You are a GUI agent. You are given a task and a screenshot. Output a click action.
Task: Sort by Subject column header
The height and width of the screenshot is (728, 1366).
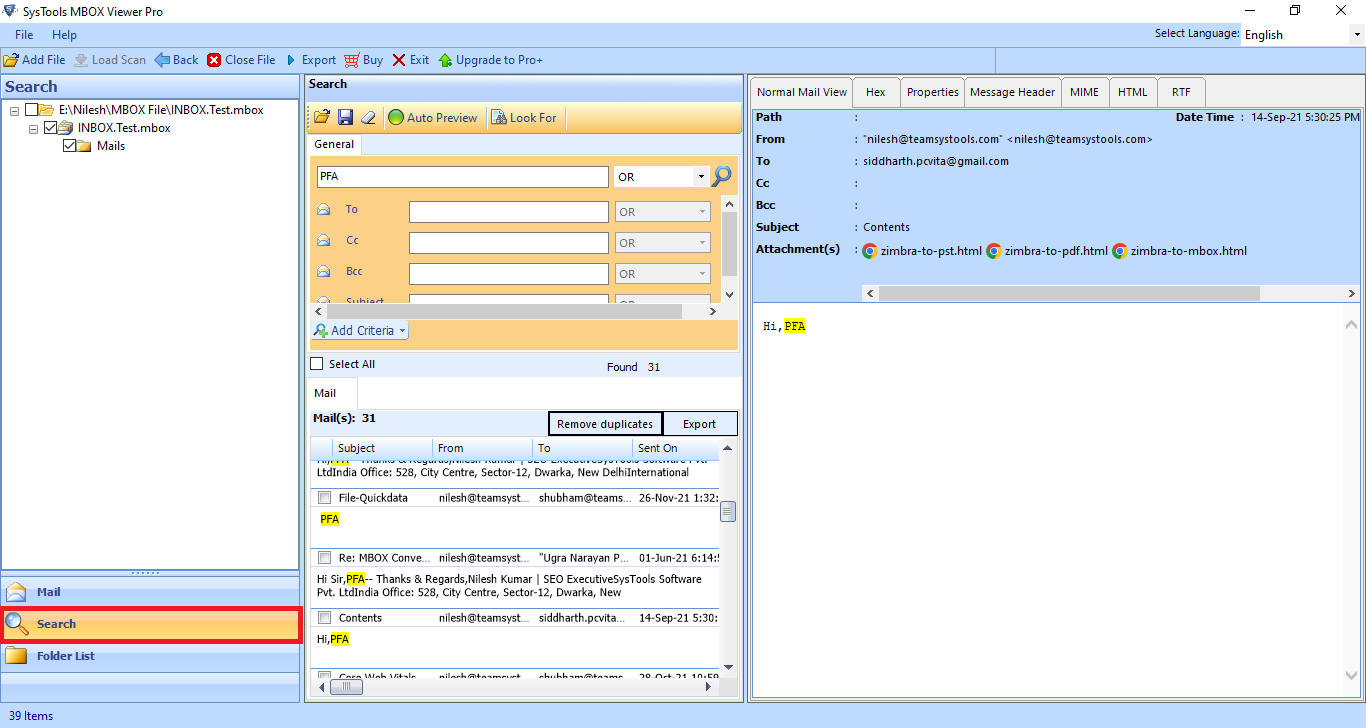[383, 448]
